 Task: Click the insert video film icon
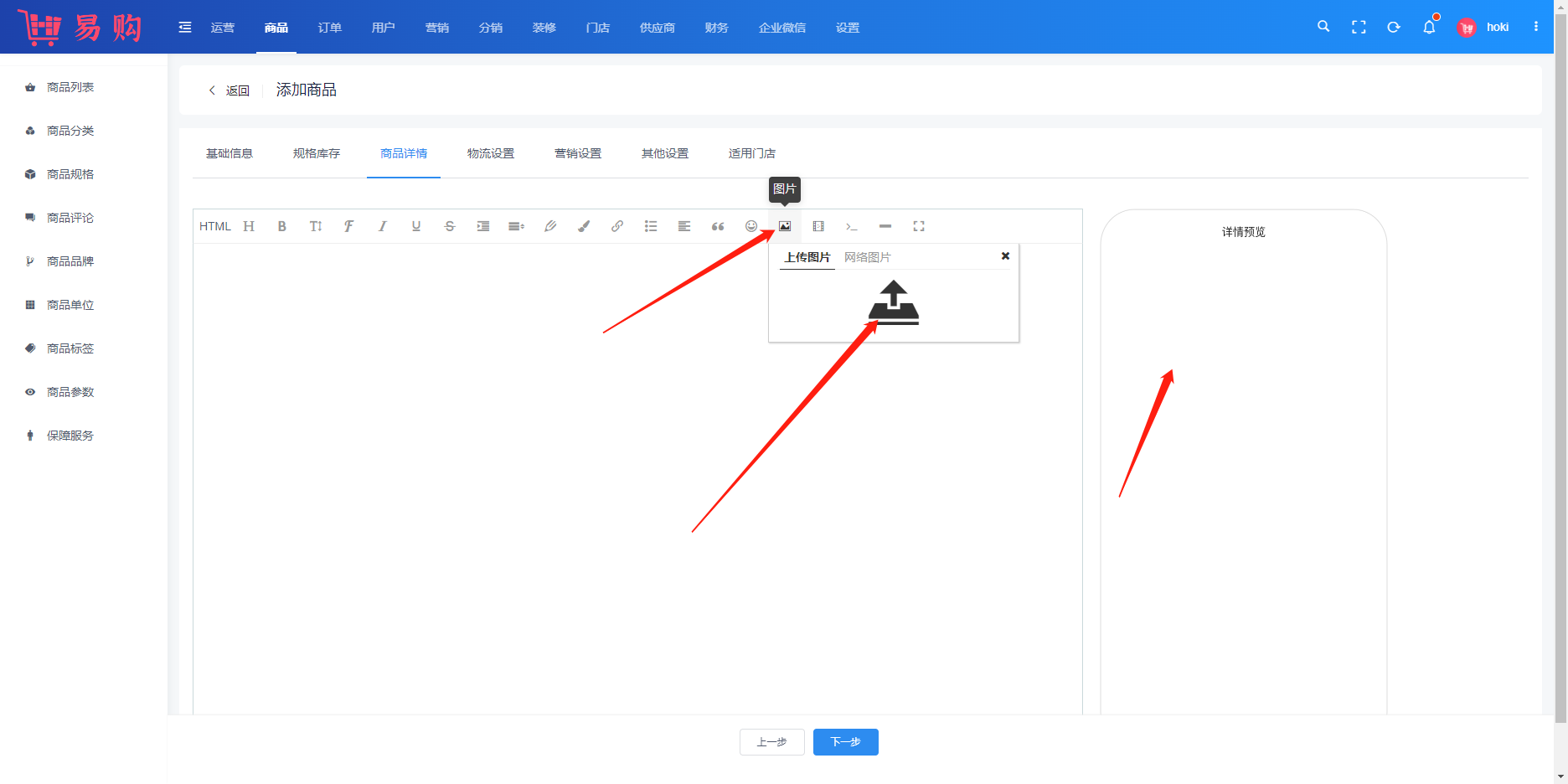(x=818, y=226)
